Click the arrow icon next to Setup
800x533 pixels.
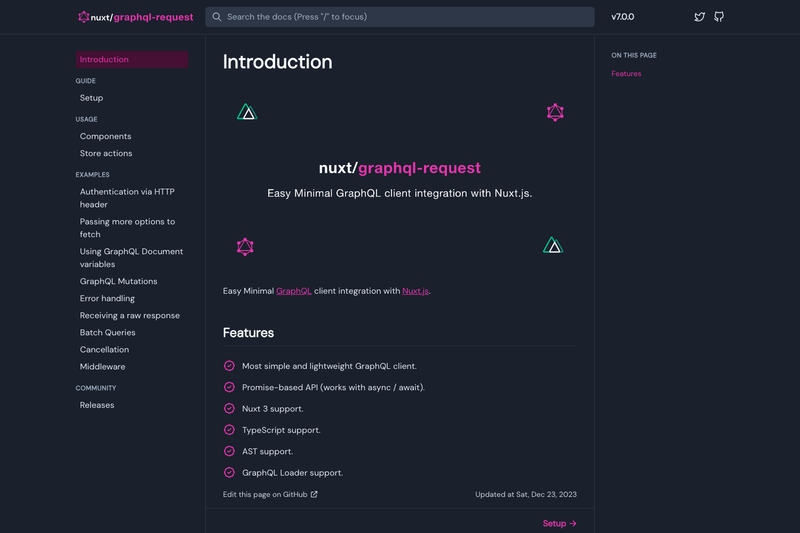[573, 523]
